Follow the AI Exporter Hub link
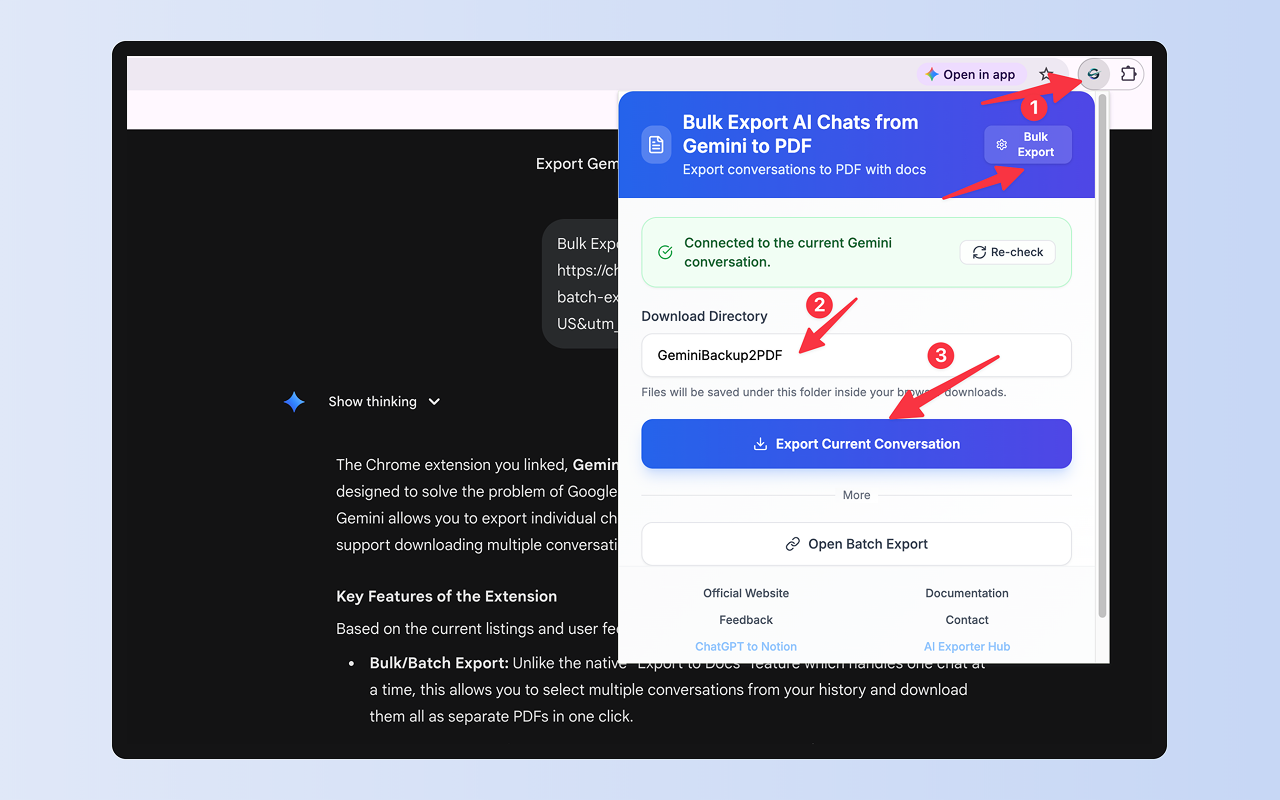The height and width of the screenshot is (800, 1280). coord(967,647)
